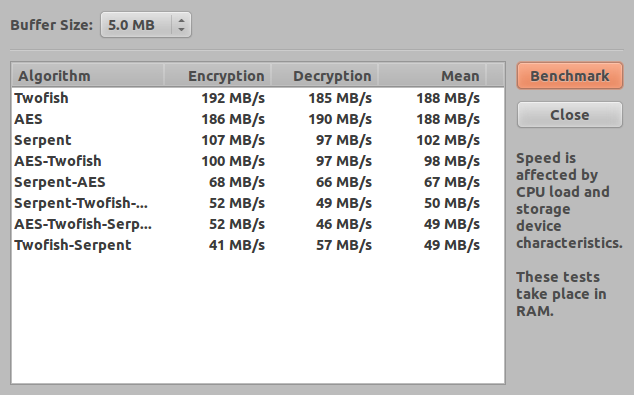The image size is (634, 395).
Task: Select the Serpent row
Action: [258, 140]
